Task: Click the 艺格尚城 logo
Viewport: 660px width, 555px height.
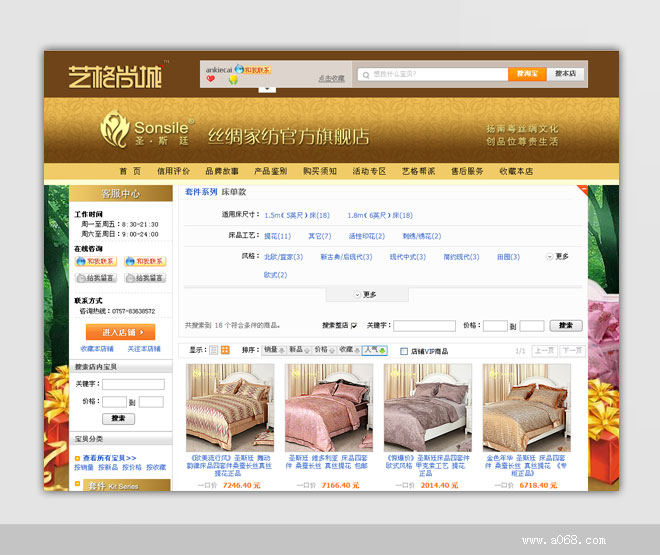Action: (115, 77)
